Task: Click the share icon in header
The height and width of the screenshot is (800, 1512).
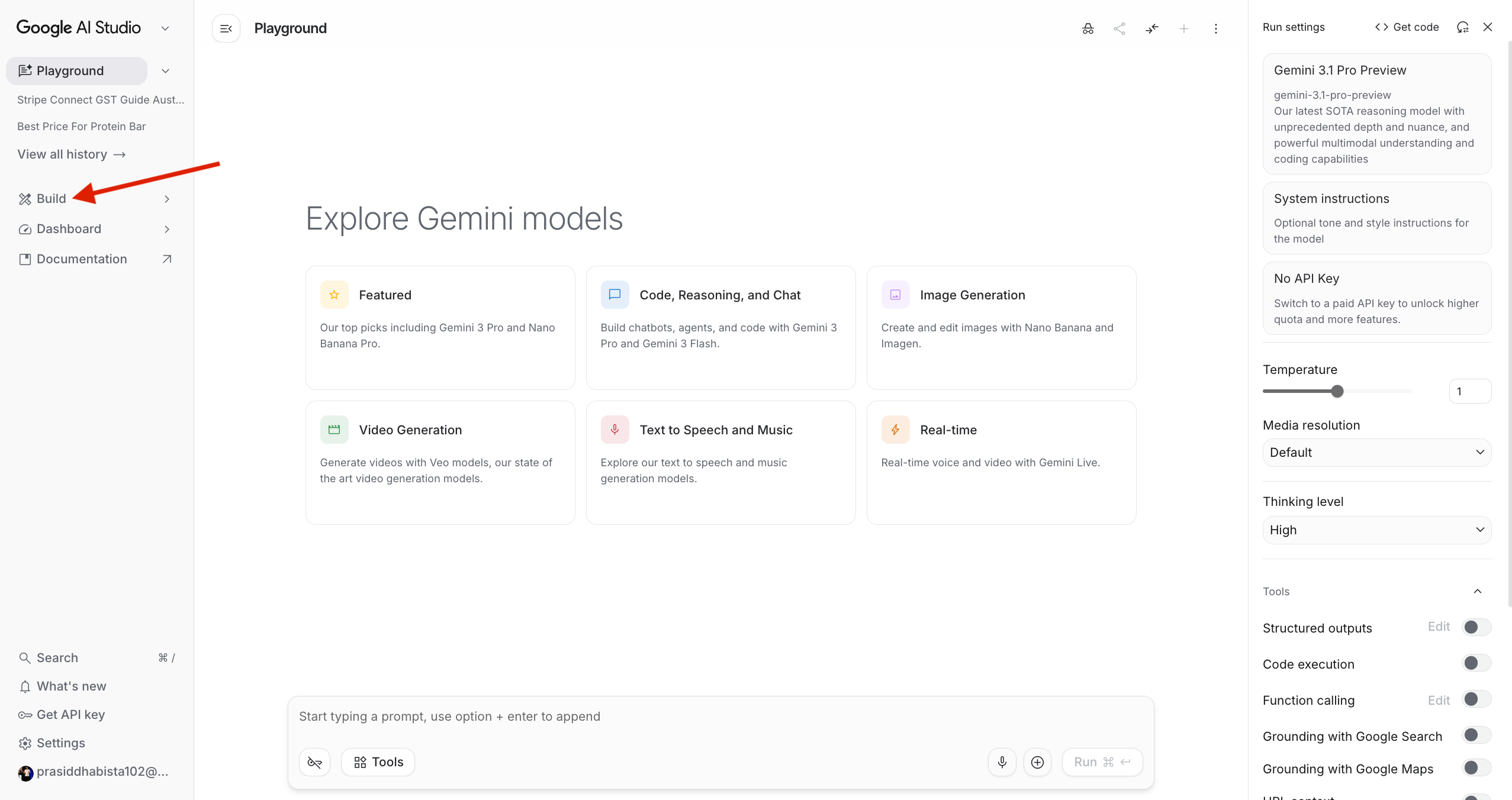Action: point(1119,28)
